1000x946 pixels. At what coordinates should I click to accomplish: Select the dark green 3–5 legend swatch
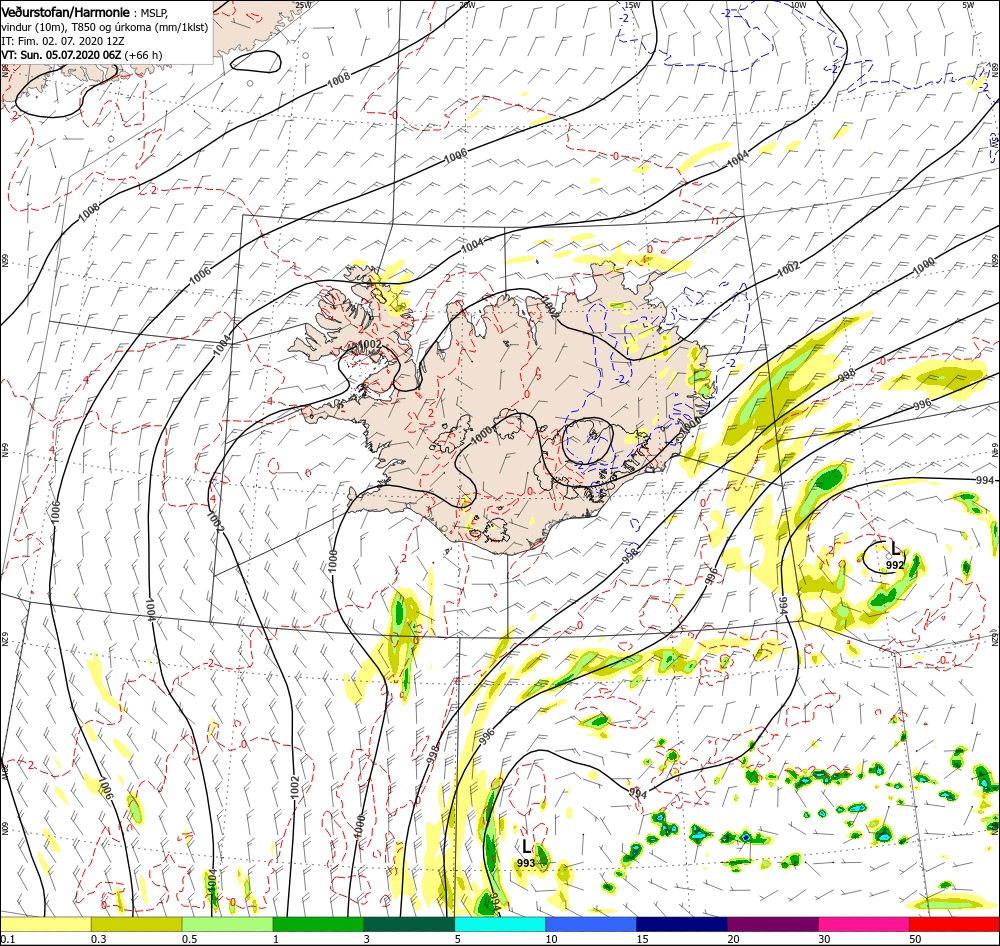409,924
